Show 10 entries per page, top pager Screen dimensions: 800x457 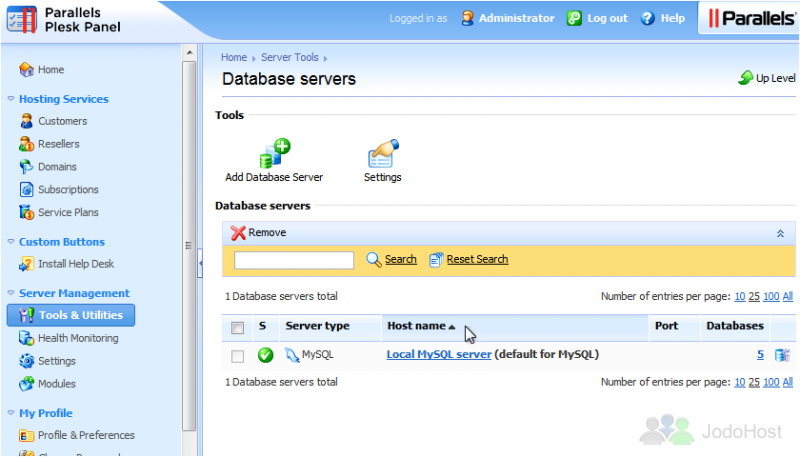pos(740,296)
